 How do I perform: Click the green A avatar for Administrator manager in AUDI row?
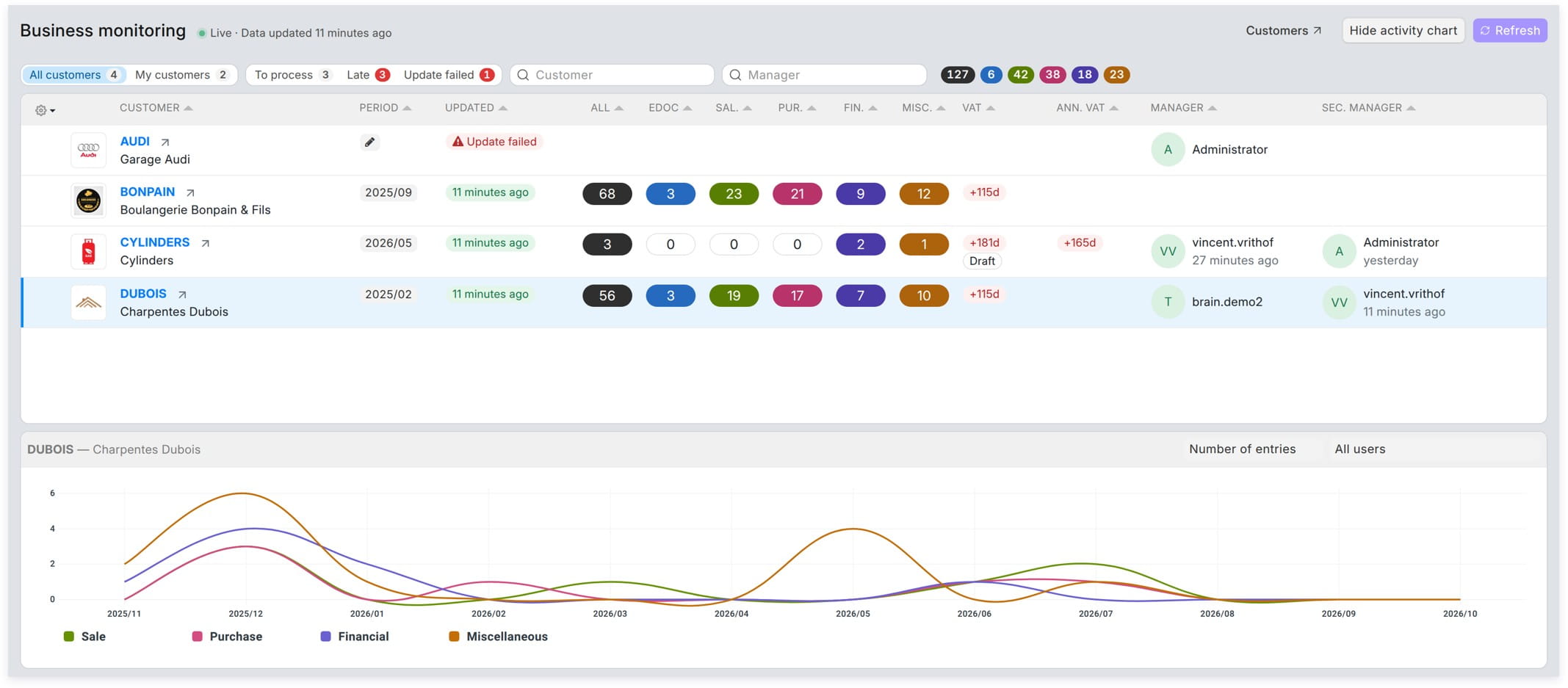click(x=1168, y=150)
